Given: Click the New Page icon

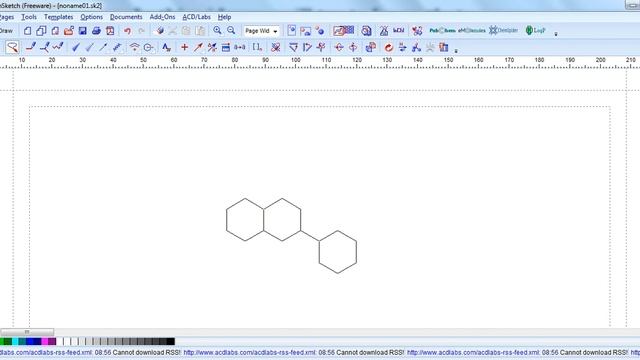Looking at the screenshot, I should coord(27,31).
